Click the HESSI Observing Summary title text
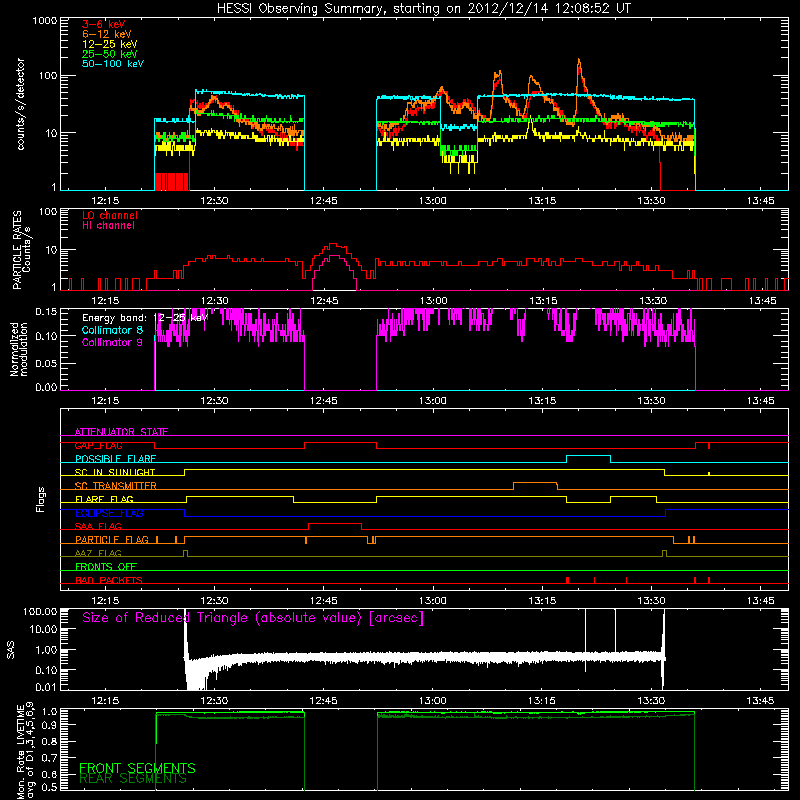 point(423,9)
